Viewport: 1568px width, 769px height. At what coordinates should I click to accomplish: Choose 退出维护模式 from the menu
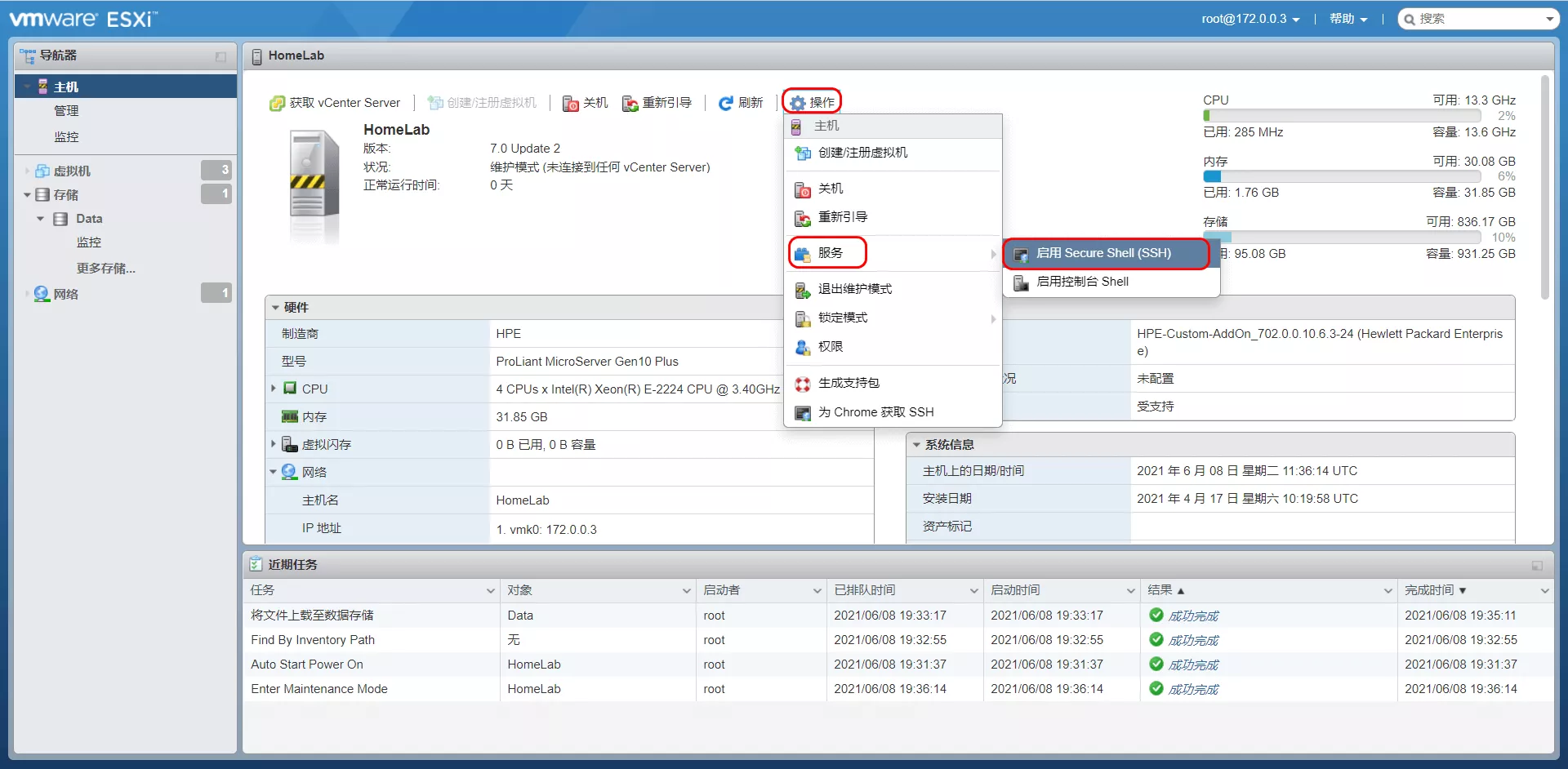pos(854,289)
